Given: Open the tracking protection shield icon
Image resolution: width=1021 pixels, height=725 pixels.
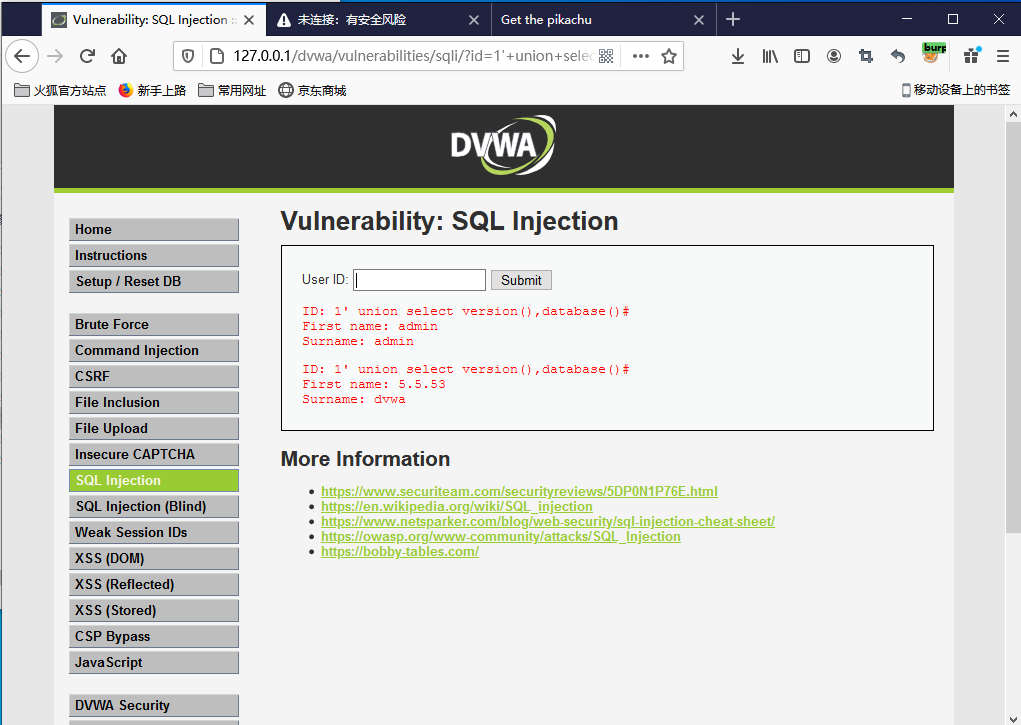Looking at the screenshot, I should (x=188, y=56).
